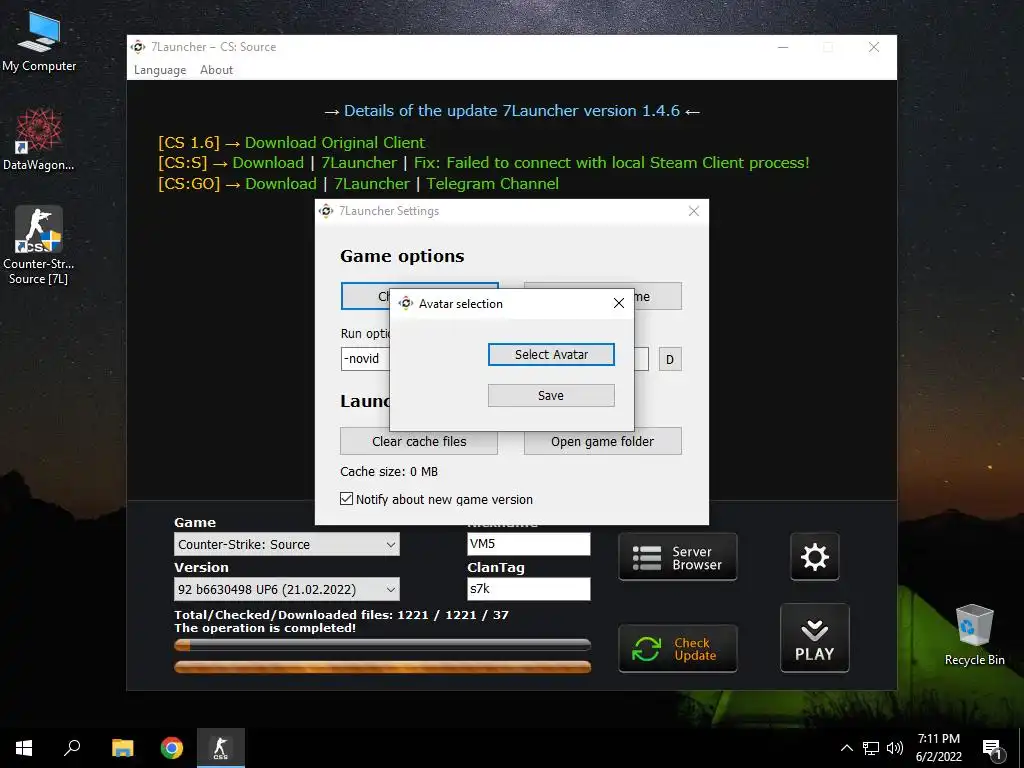
Task: Open the notification center icon
Action: pos(992,748)
